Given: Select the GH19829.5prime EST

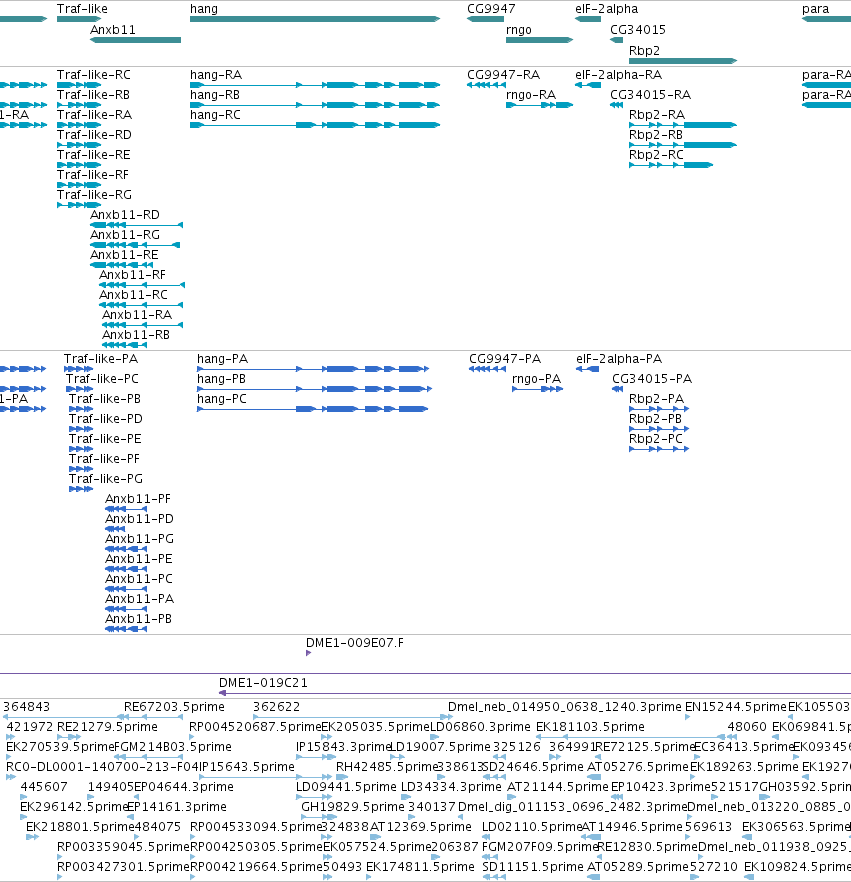Looking at the screenshot, I should click(x=353, y=807).
